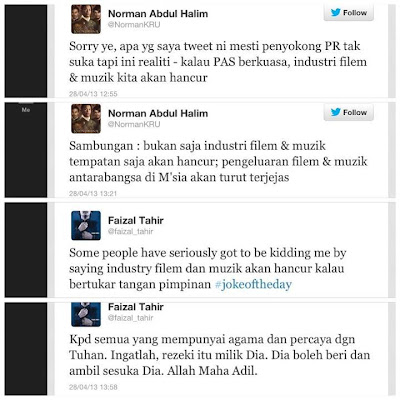Open @faizal_tahir handle in third tweet
Image resolution: width=400 pixels, height=400 pixels.
(130, 231)
